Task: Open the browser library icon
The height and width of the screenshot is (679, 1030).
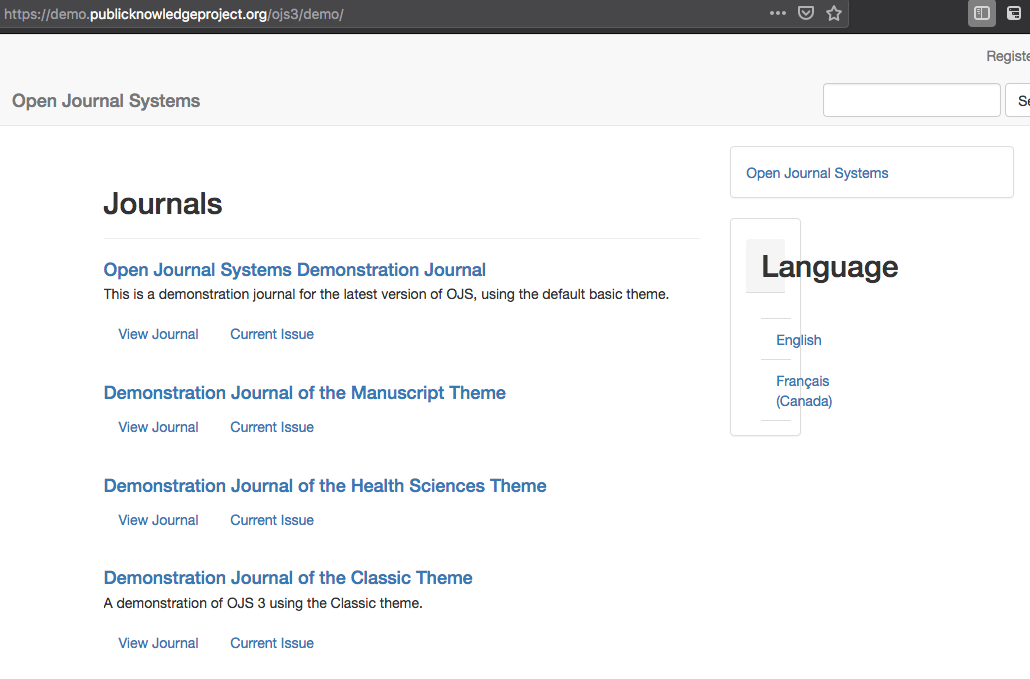Action: tap(1015, 14)
